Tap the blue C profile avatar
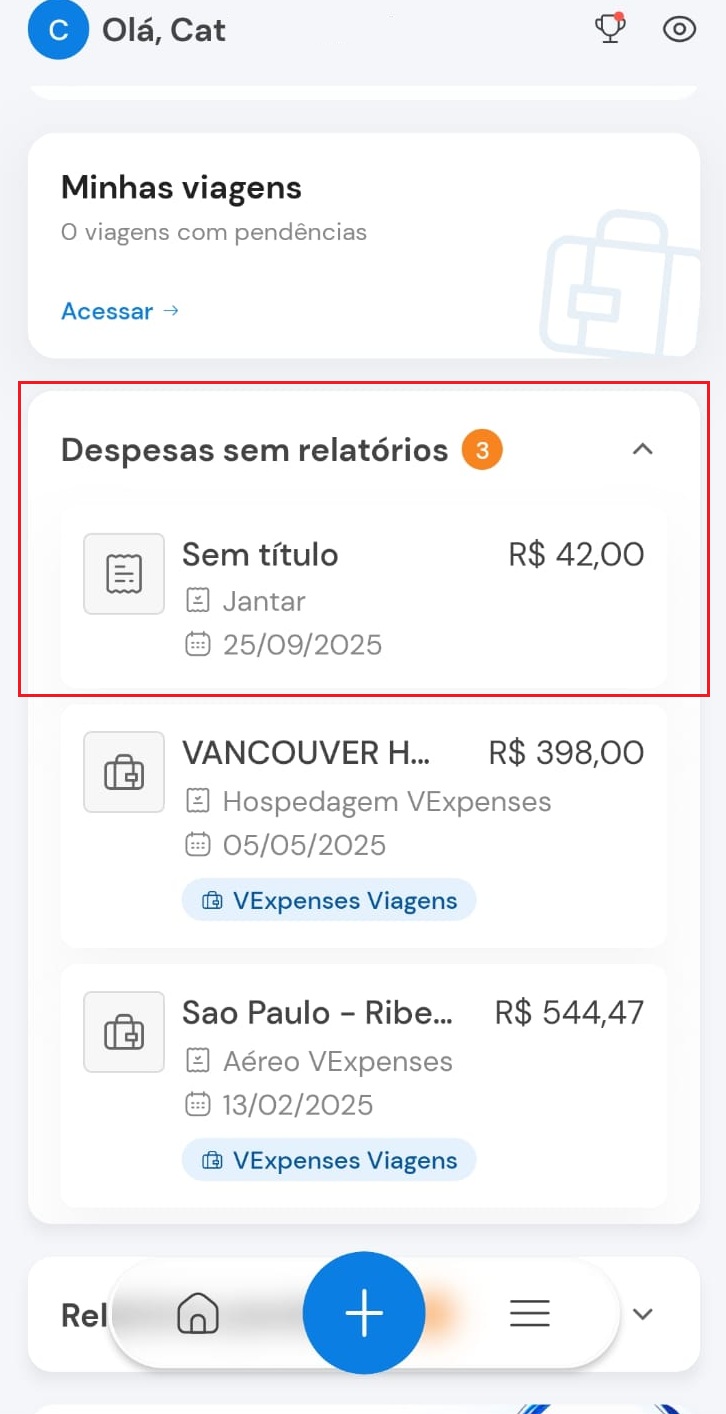Image resolution: width=726 pixels, height=1414 pixels. pos(58,30)
